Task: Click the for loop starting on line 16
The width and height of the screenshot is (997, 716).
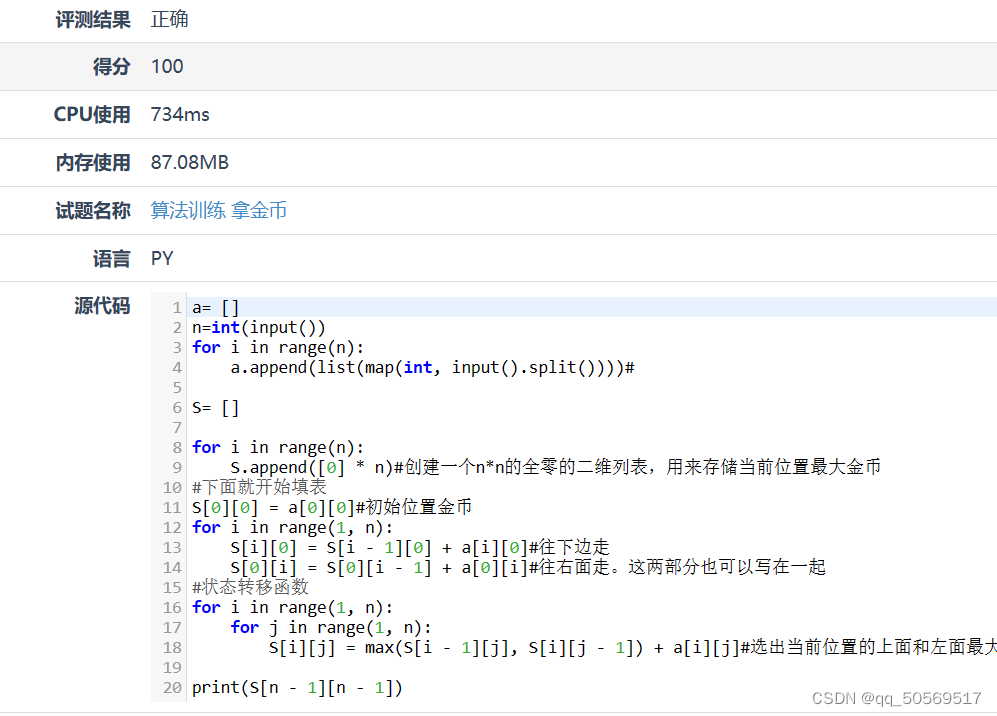Action: click(x=280, y=607)
